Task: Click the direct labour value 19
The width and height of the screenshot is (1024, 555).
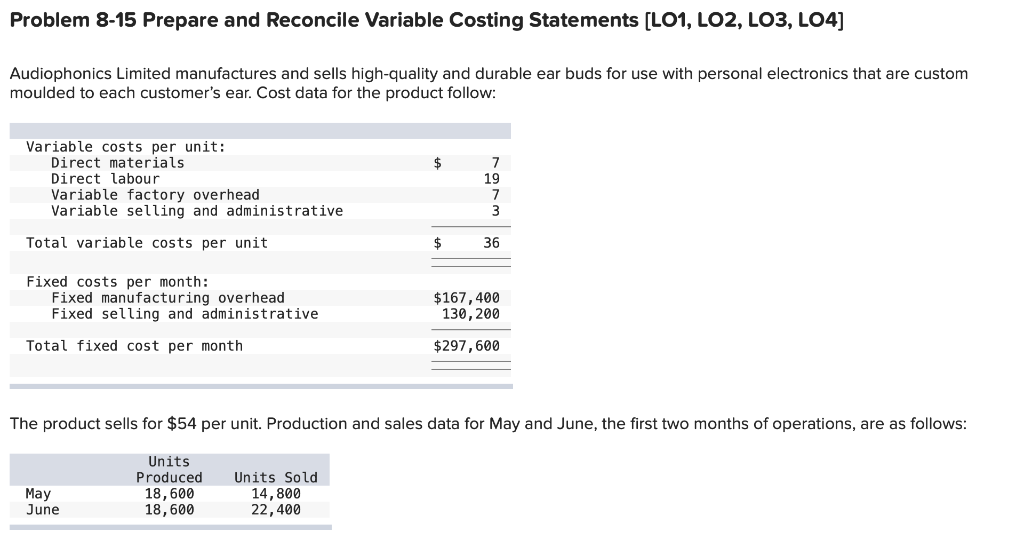Action: pos(492,179)
